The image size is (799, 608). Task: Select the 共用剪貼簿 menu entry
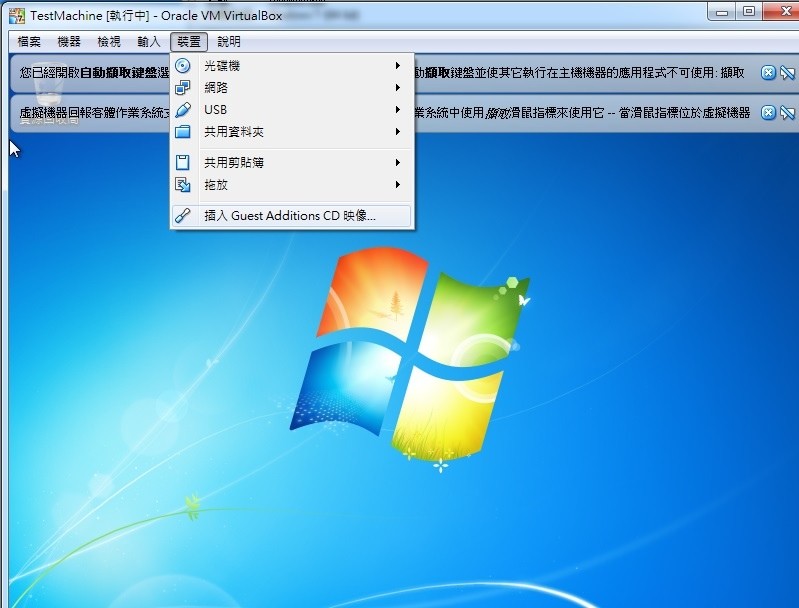(x=291, y=163)
